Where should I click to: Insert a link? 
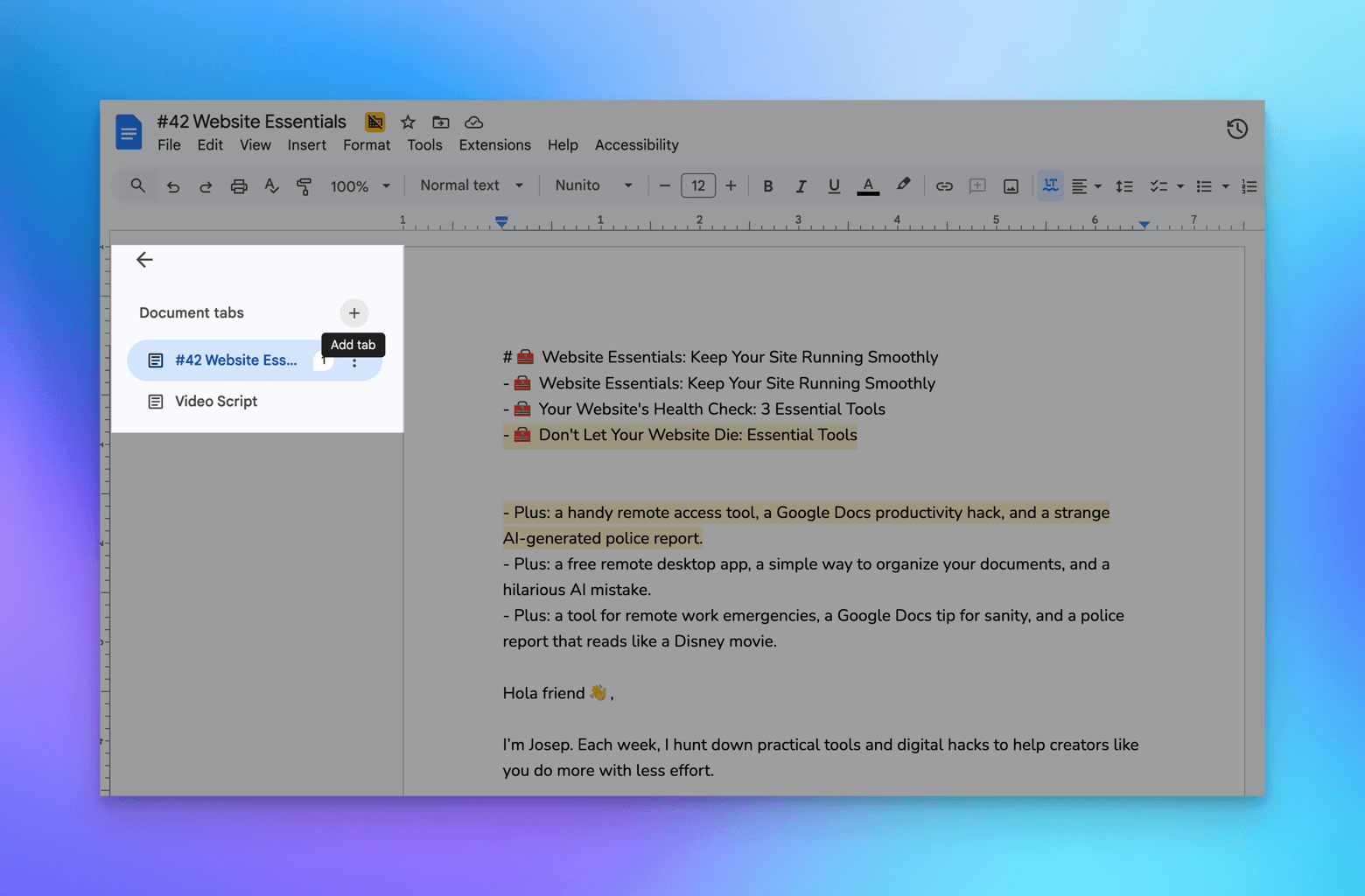[x=944, y=185]
